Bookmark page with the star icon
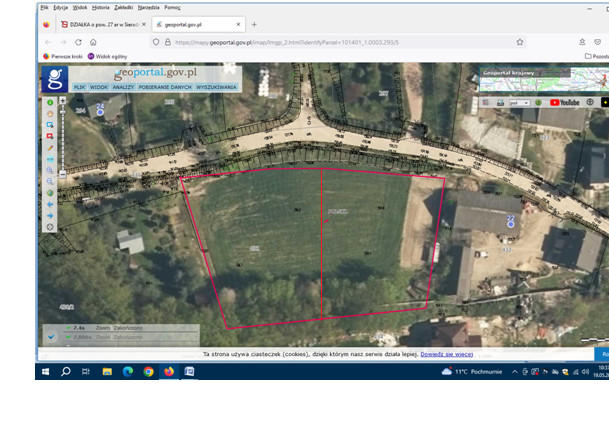This screenshot has height=432, width=609. click(x=520, y=42)
